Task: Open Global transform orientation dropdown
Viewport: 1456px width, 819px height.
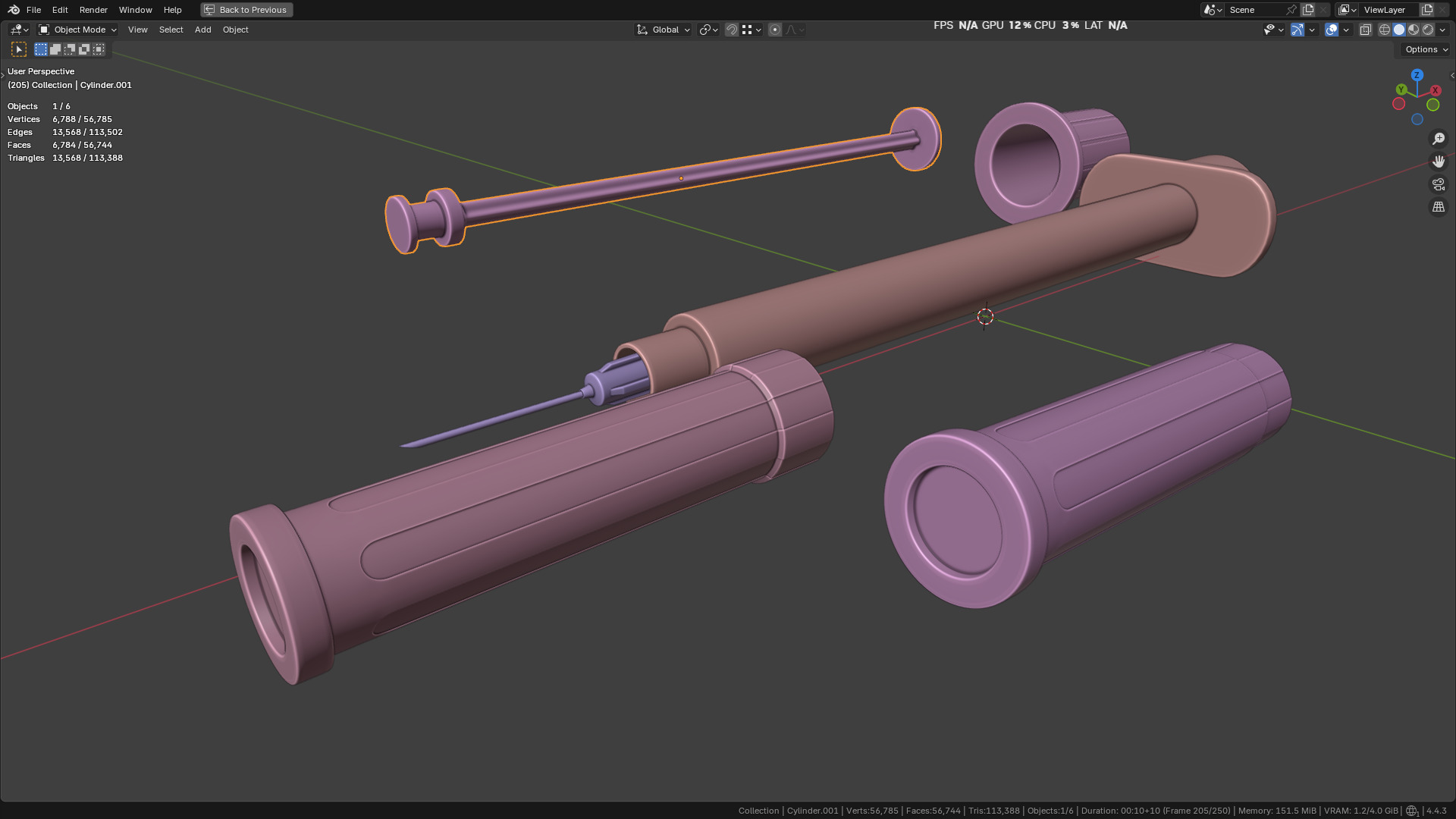Action: tap(663, 30)
